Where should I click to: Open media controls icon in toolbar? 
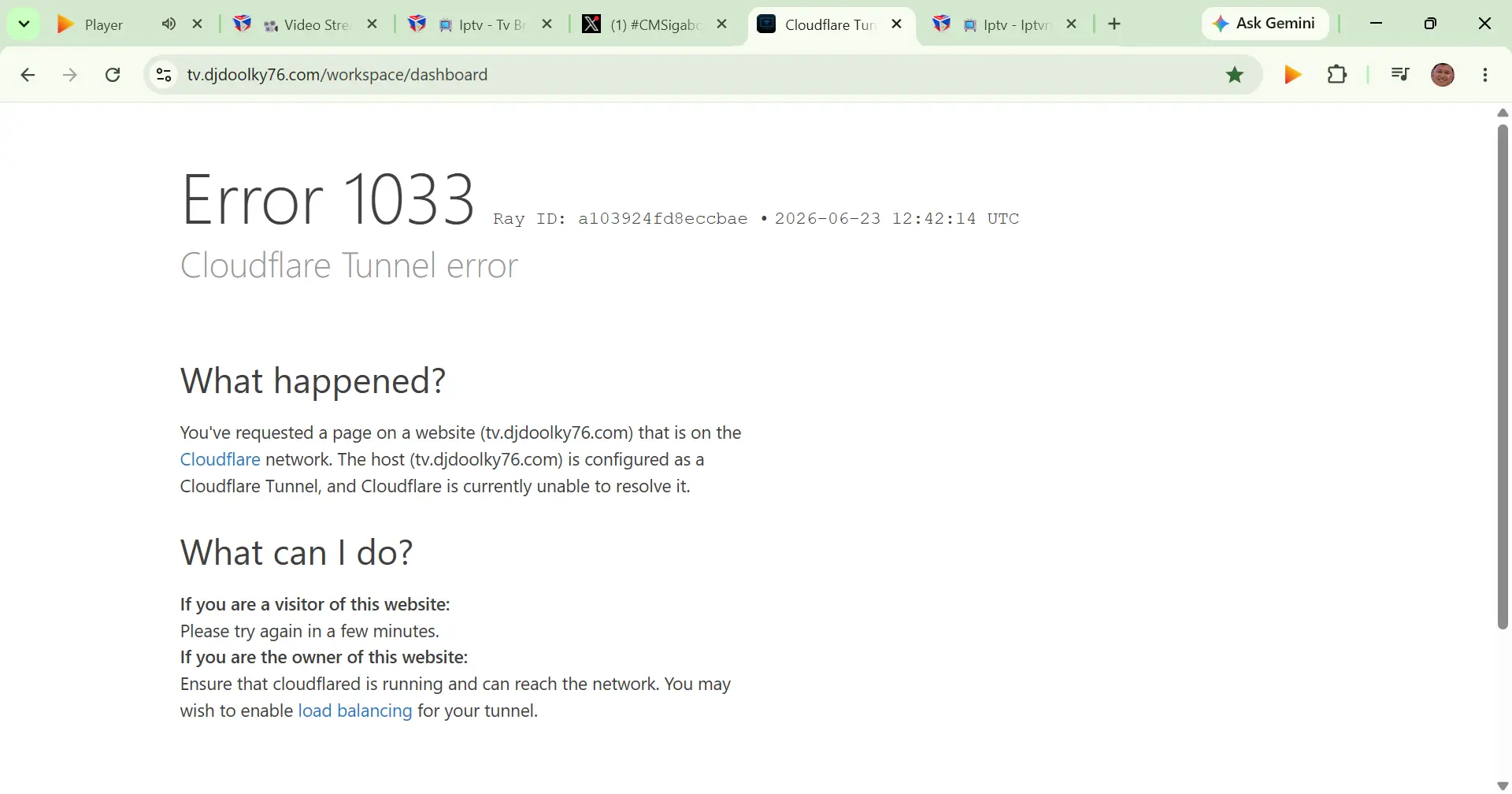point(1399,75)
